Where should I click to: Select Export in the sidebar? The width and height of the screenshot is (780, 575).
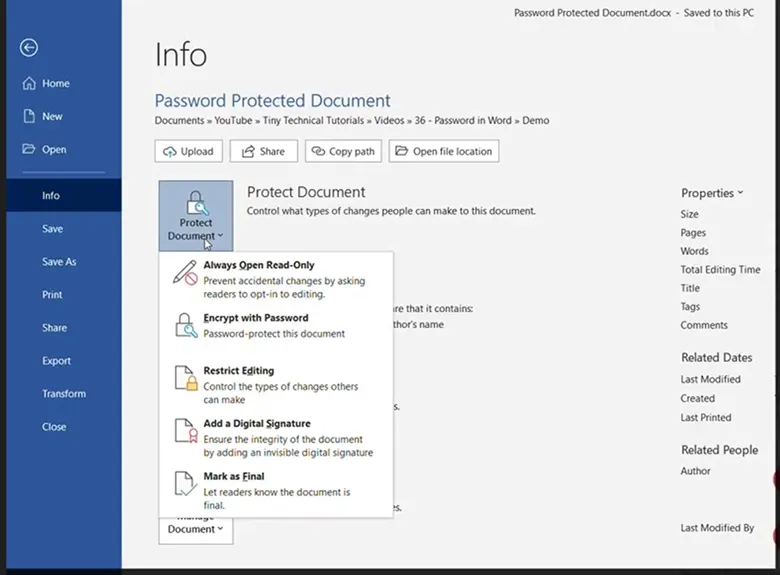pos(64,361)
